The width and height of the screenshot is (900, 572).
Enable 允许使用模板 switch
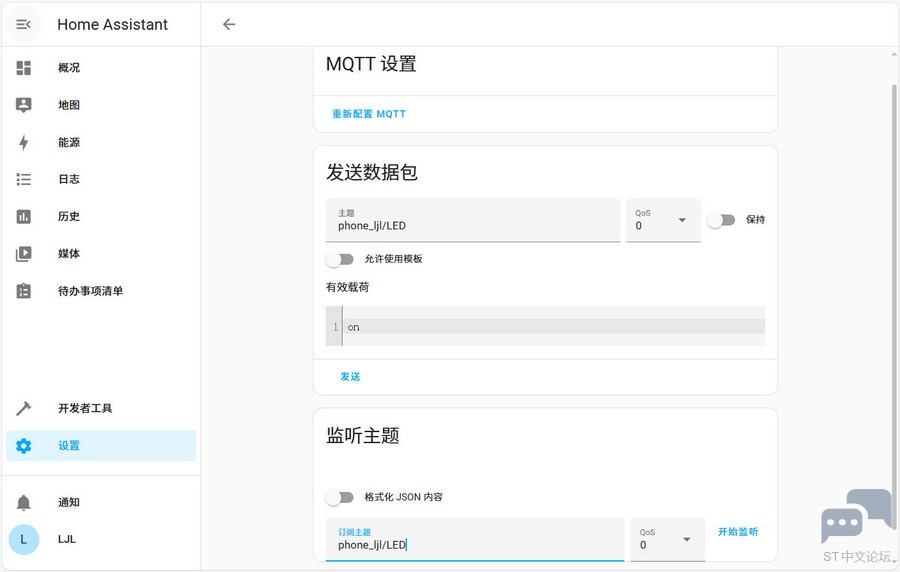340,259
